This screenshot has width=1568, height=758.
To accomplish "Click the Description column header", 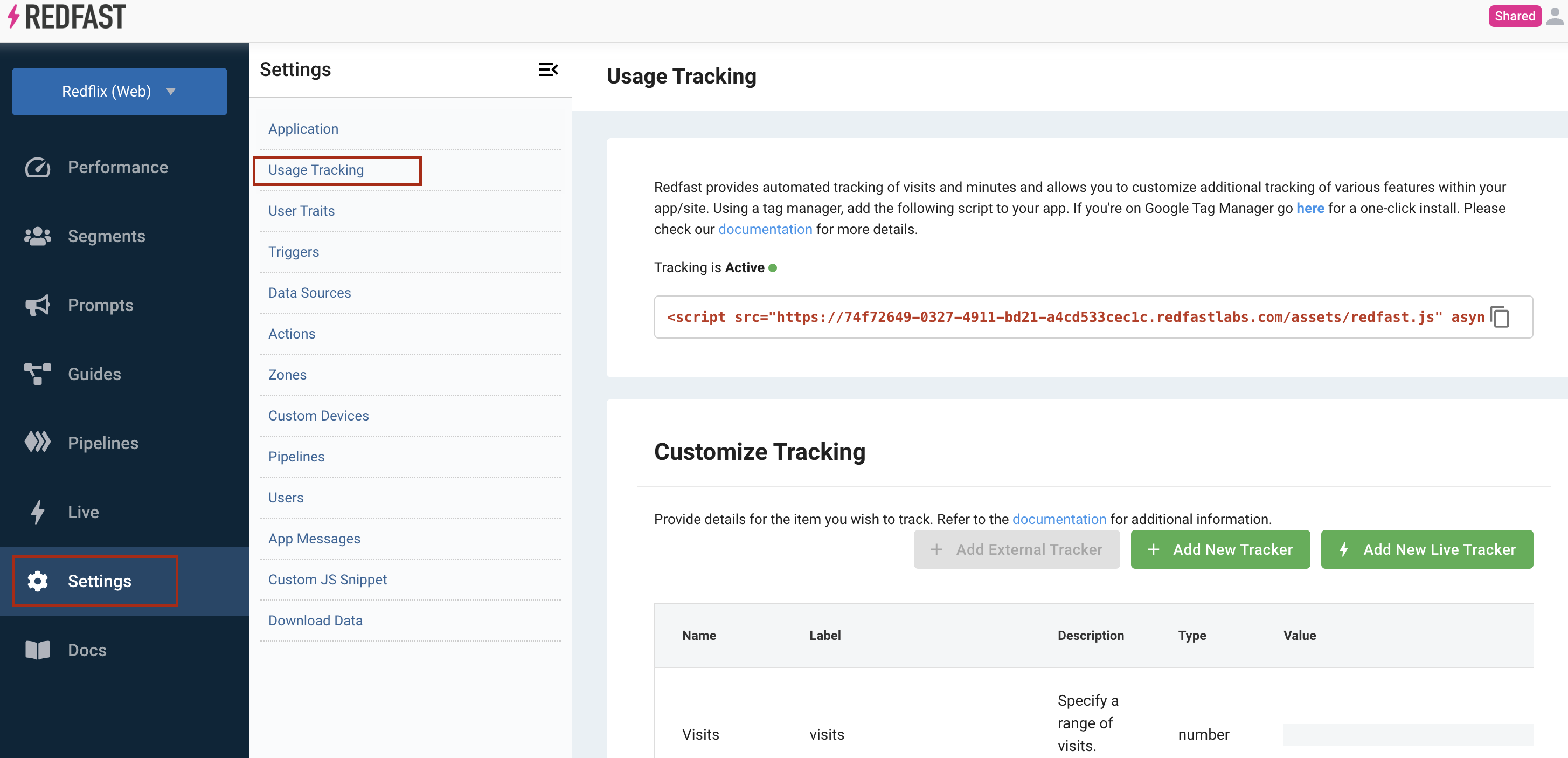I will 1091,635.
